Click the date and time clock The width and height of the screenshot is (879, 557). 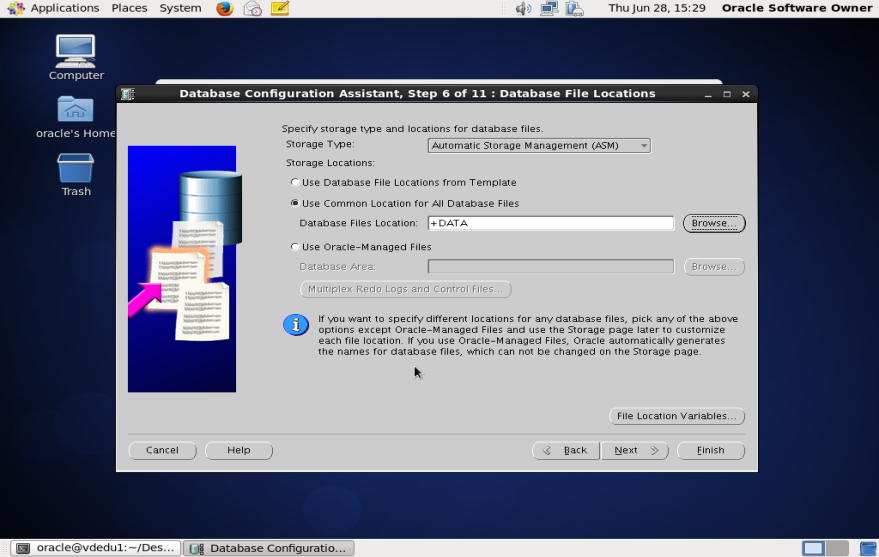pyautogui.click(x=656, y=8)
